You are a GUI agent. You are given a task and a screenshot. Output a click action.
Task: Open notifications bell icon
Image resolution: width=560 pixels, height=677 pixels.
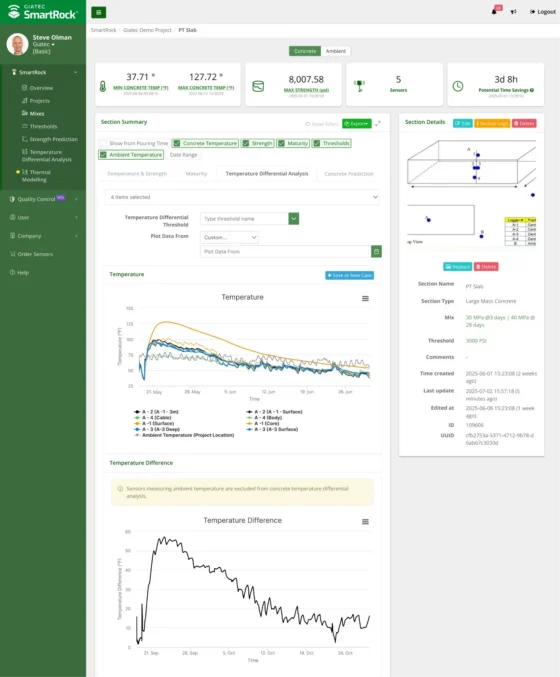[494, 12]
